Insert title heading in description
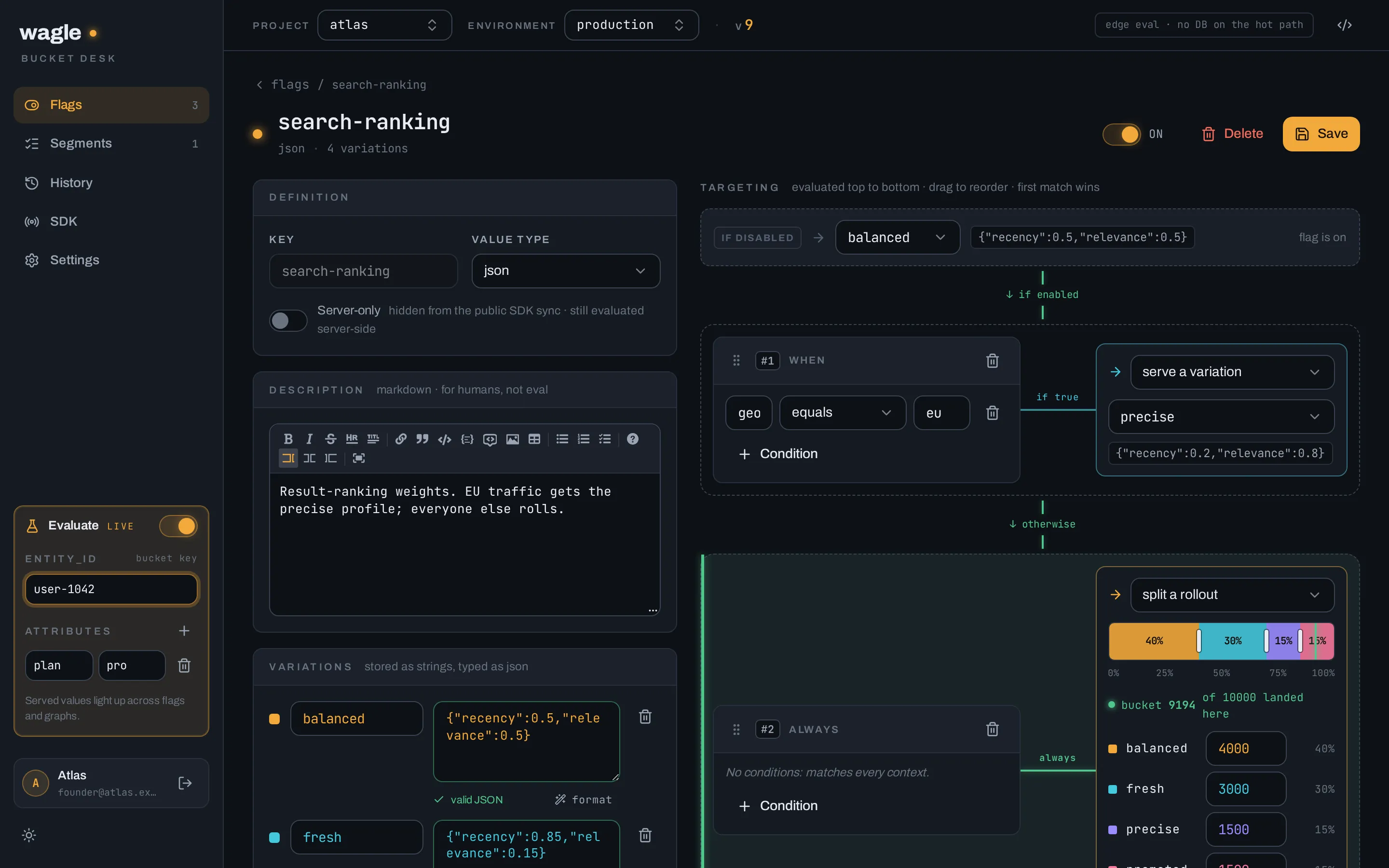Image resolution: width=1389 pixels, height=868 pixels. (373, 439)
